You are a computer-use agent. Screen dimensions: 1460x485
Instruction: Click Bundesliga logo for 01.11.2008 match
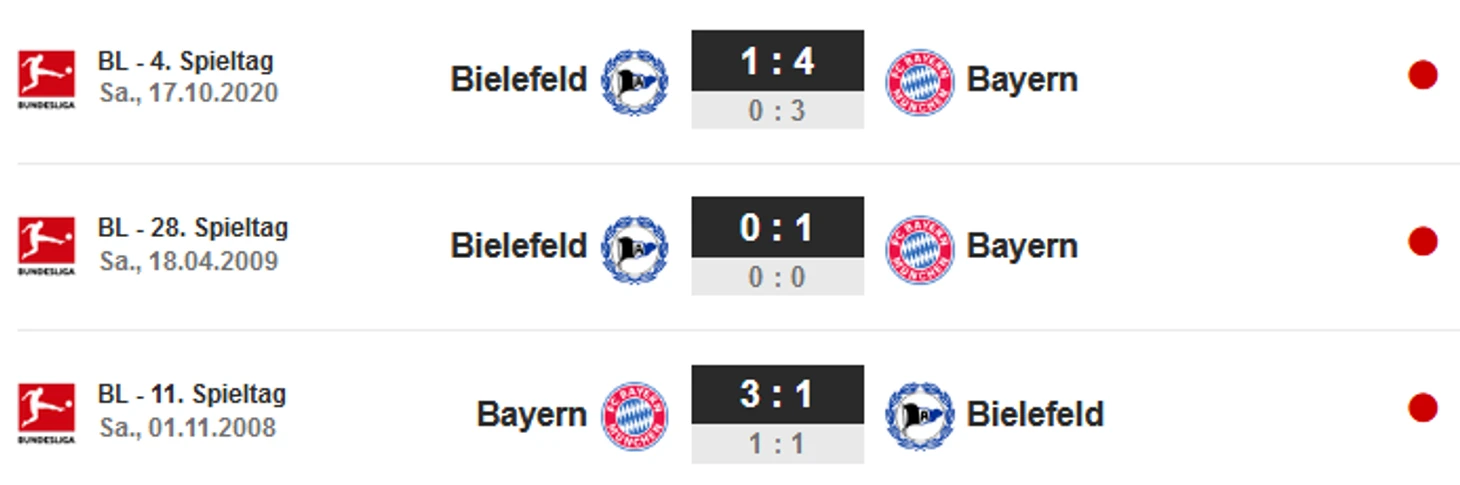[x=46, y=412]
